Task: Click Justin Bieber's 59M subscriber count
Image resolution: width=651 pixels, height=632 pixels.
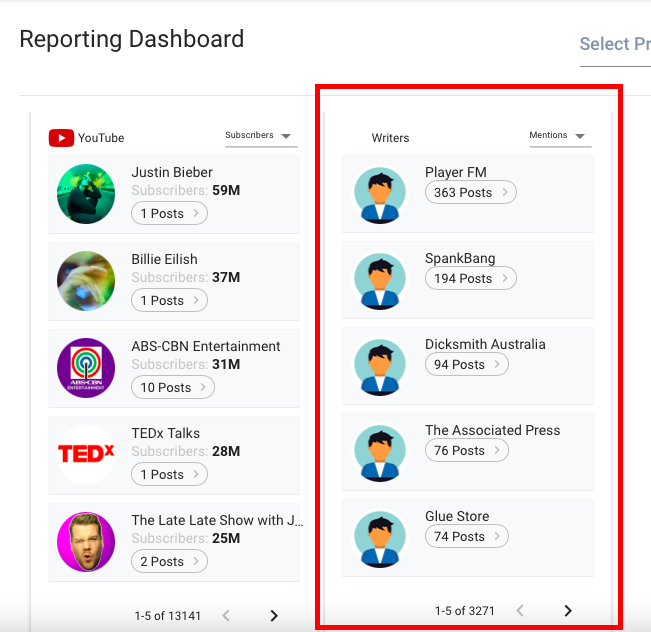Action: [226, 190]
